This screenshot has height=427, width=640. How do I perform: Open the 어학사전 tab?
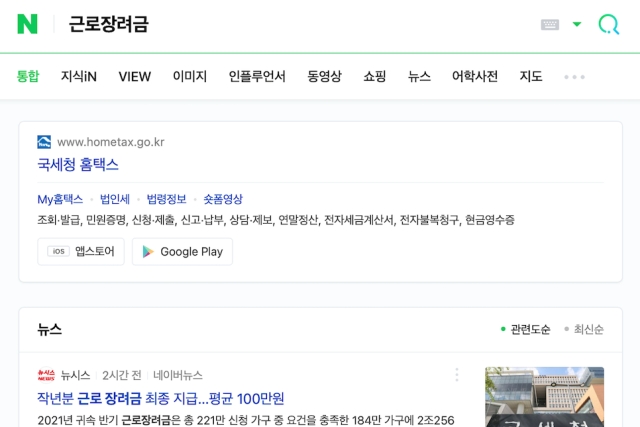[475, 76]
